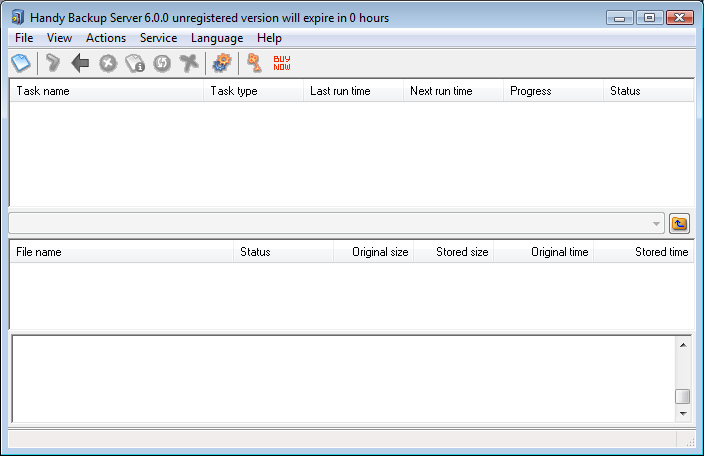Viewport: 704px width, 456px height.
Task: Click the window resize grip in status bar
Action: 690,442
